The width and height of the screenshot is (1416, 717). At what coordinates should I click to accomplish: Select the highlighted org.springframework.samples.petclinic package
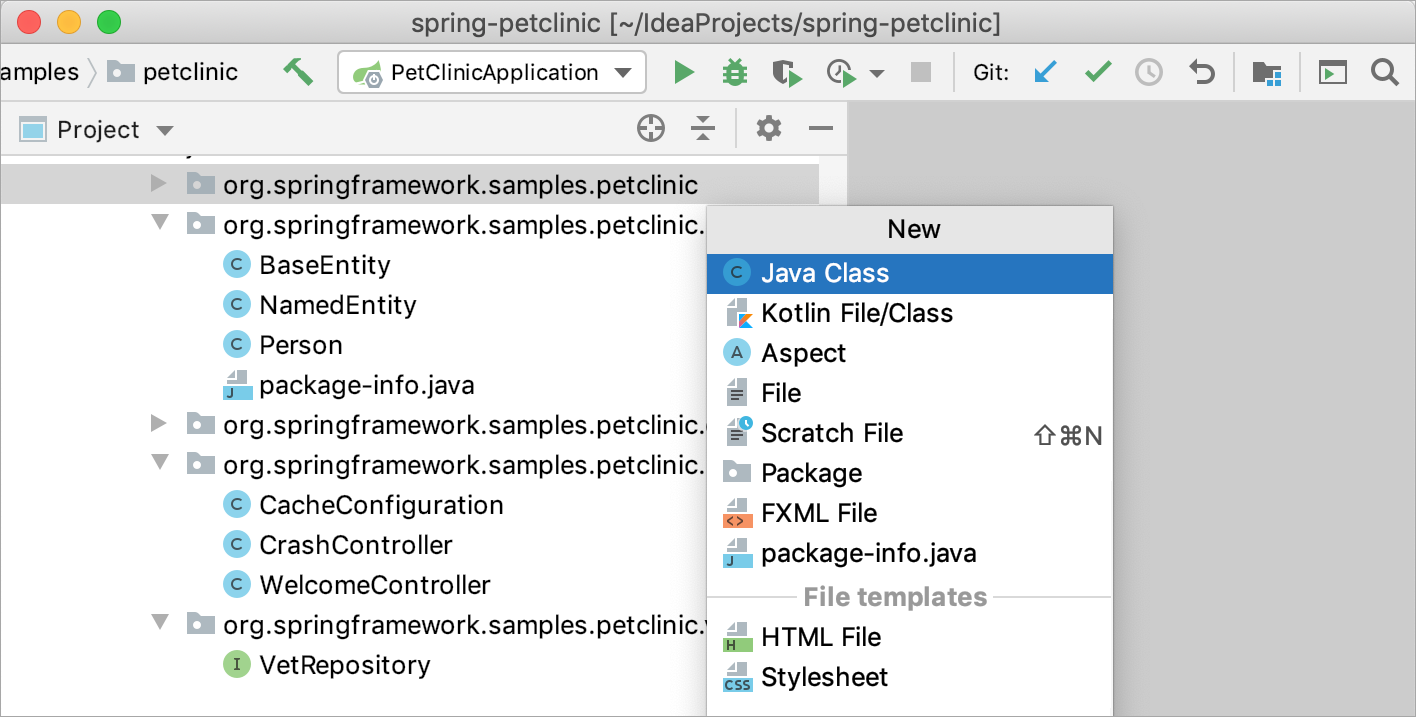coord(409,185)
